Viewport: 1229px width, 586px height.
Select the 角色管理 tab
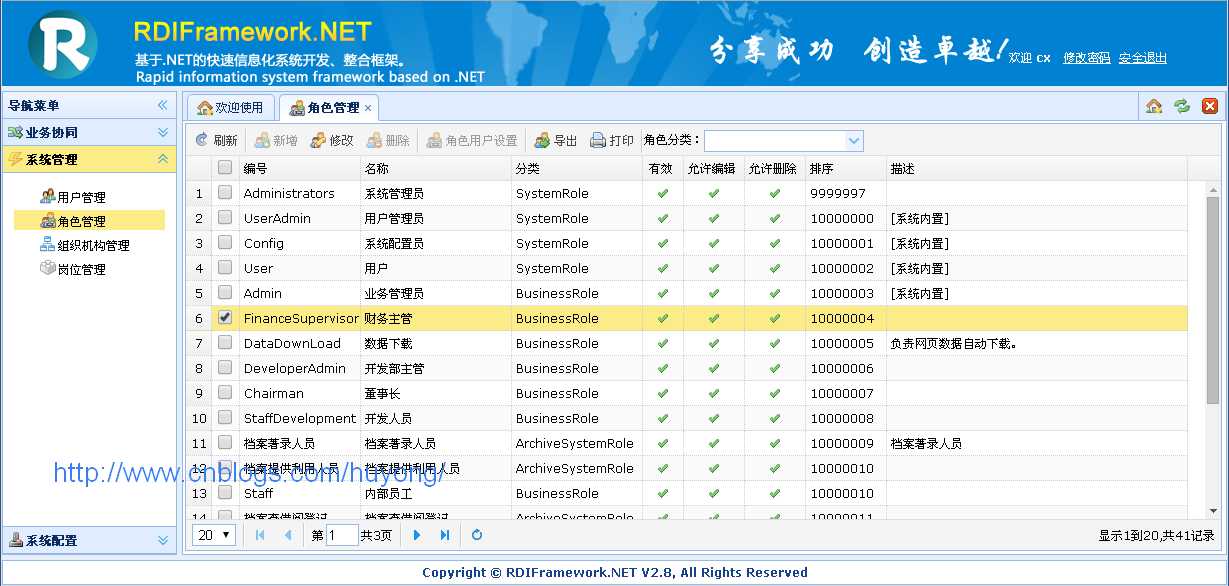[x=327, y=108]
